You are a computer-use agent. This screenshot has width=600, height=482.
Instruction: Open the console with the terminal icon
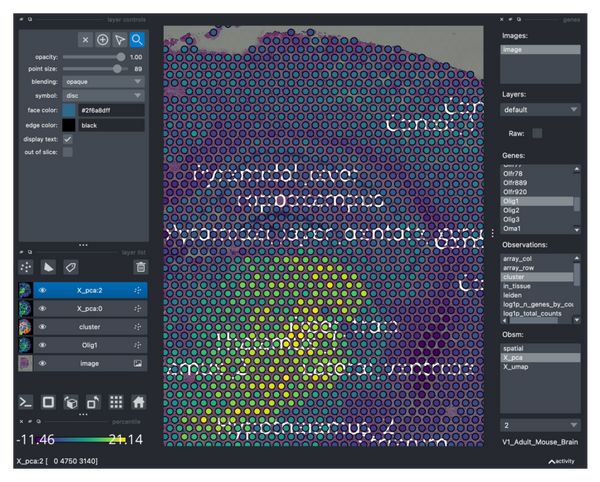pyautogui.click(x=26, y=401)
